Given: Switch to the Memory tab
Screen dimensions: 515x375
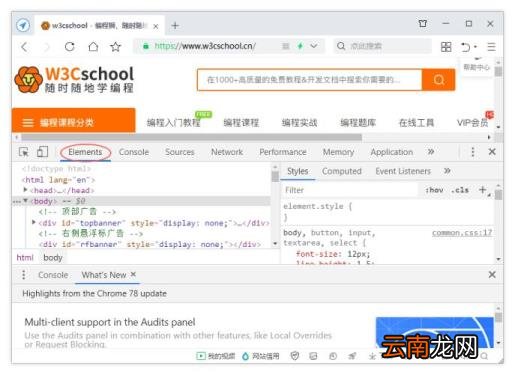Looking at the screenshot, I should tap(338, 152).
